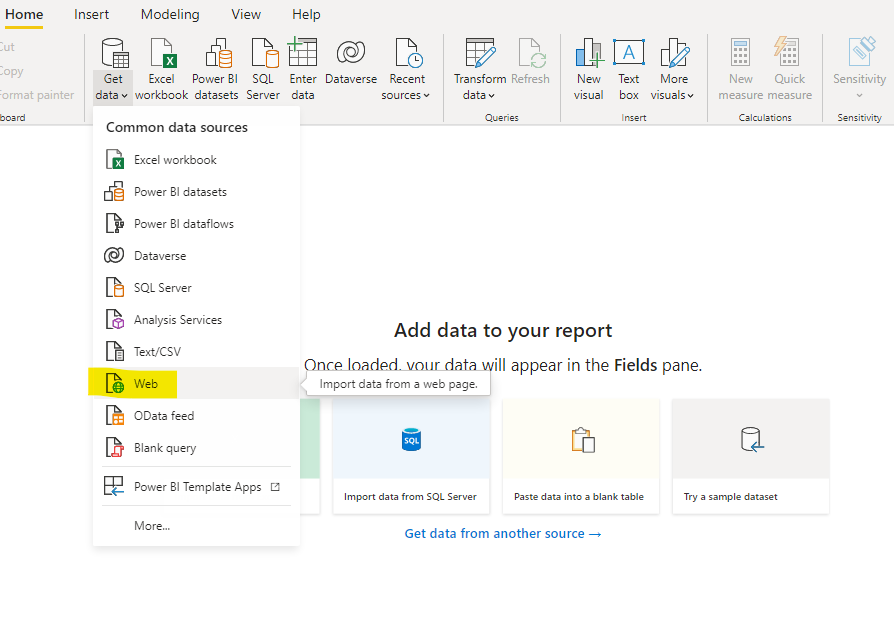
Task: Click Try a sample dataset card
Action: (x=750, y=456)
